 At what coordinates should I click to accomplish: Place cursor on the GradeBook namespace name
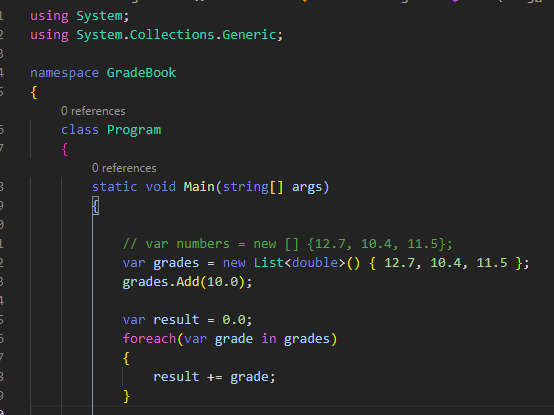tap(141, 73)
